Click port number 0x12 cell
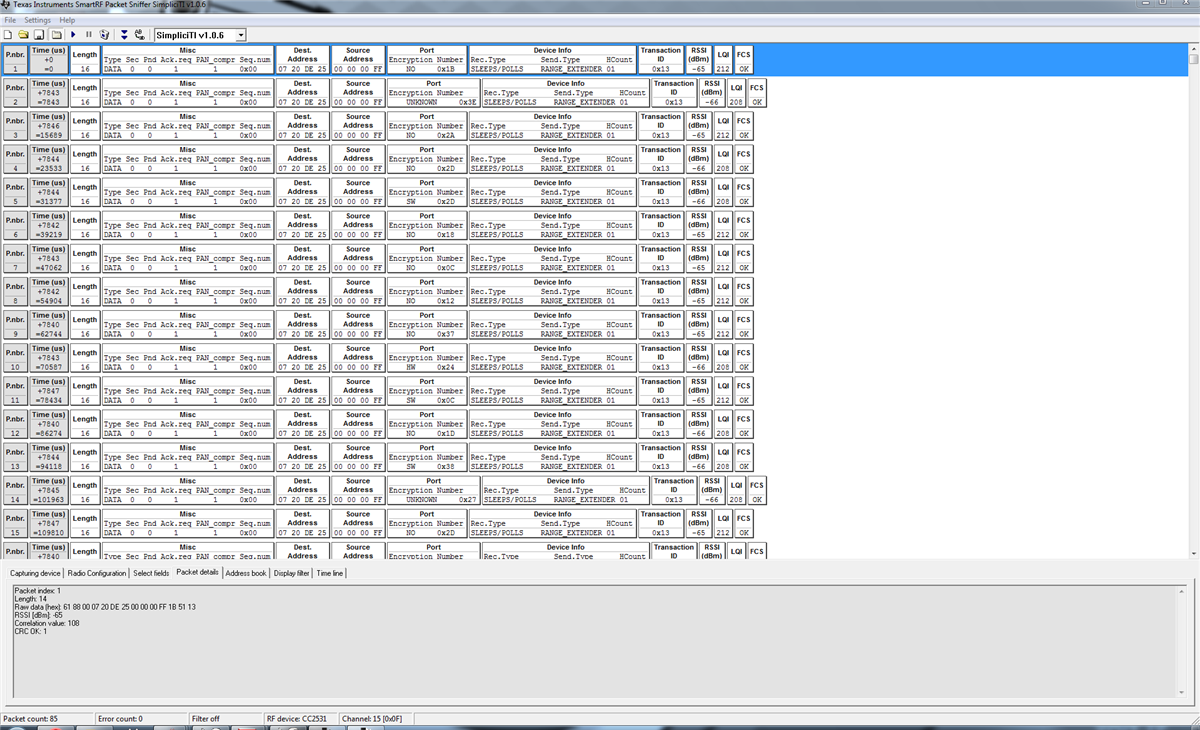The width and height of the screenshot is (1200, 730). pyautogui.click(x=446, y=301)
